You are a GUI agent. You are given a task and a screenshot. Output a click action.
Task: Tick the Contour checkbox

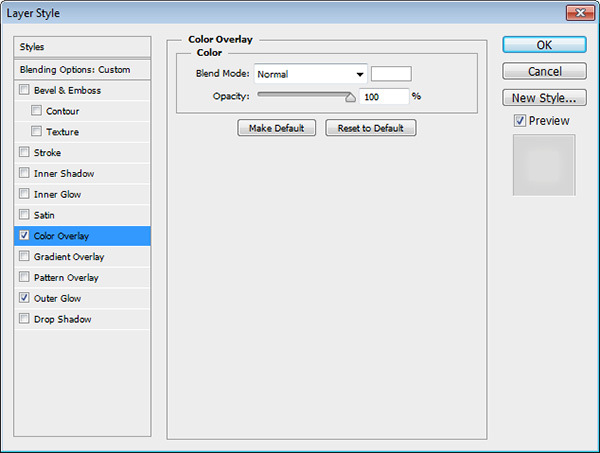(37, 111)
